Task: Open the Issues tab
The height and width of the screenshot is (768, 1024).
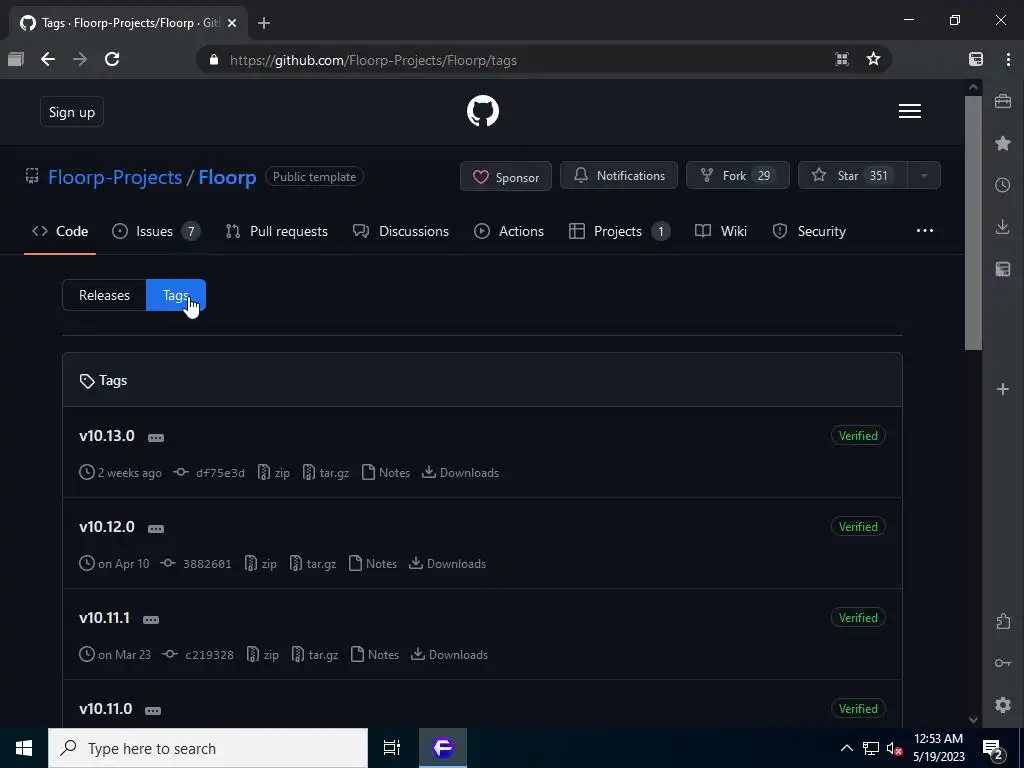Action: point(156,231)
